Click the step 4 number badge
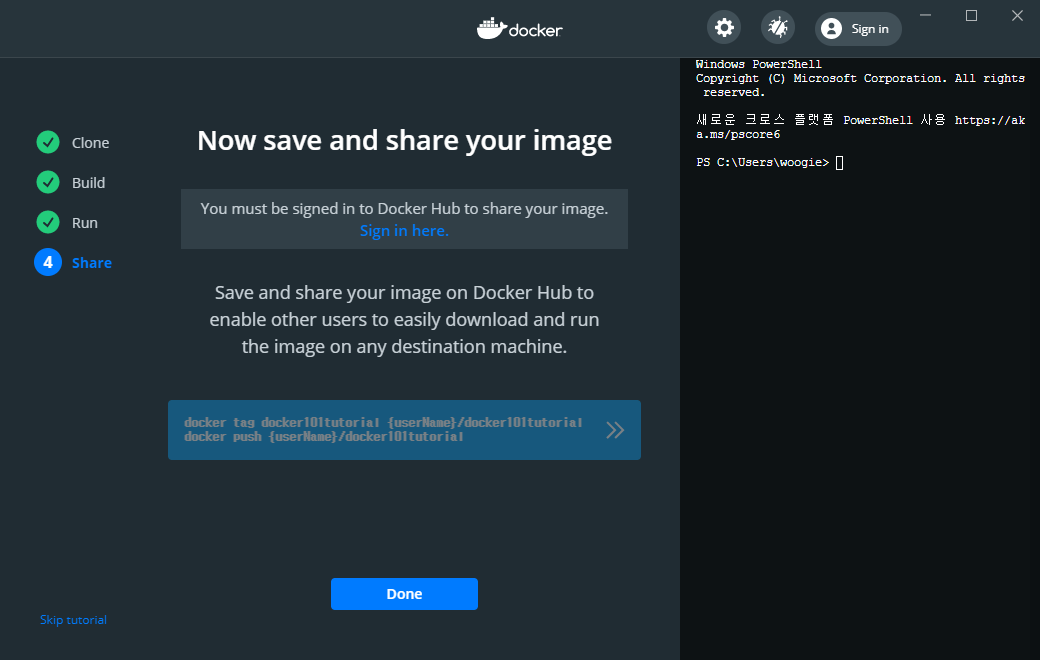The image size is (1040, 660). pyautogui.click(x=48, y=263)
